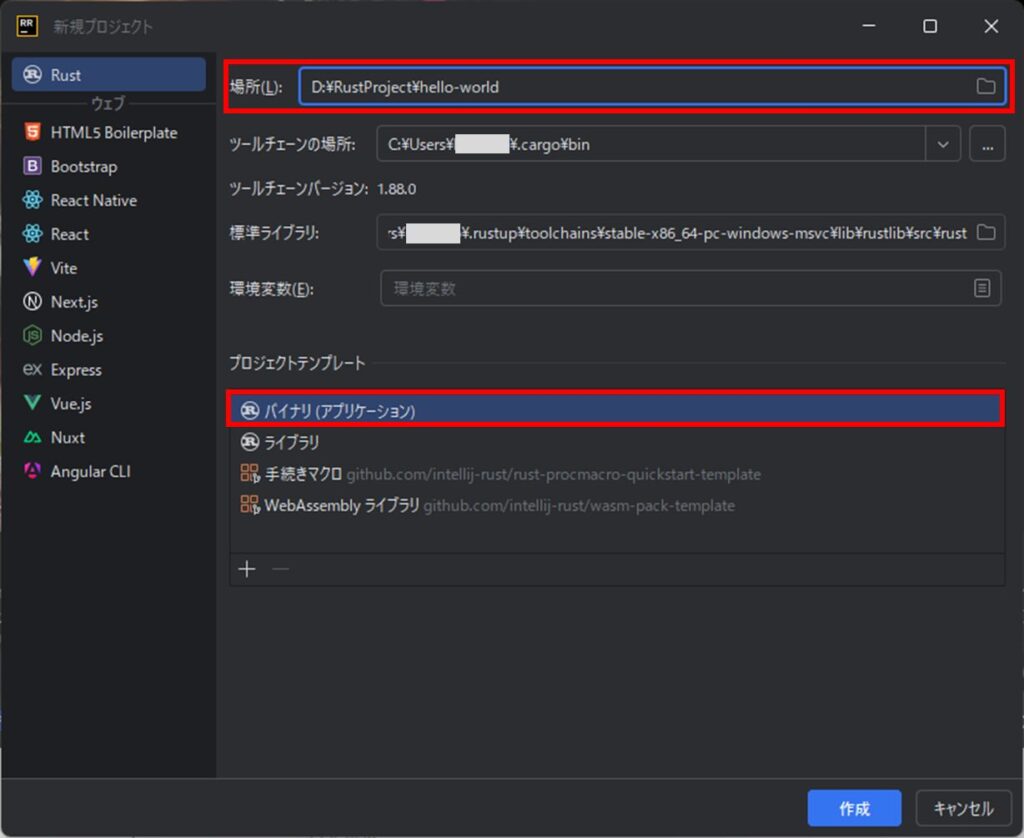Screen dimensions: 1024x838
Task: Select Rust project type in sidebar
Action: pos(108,74)
